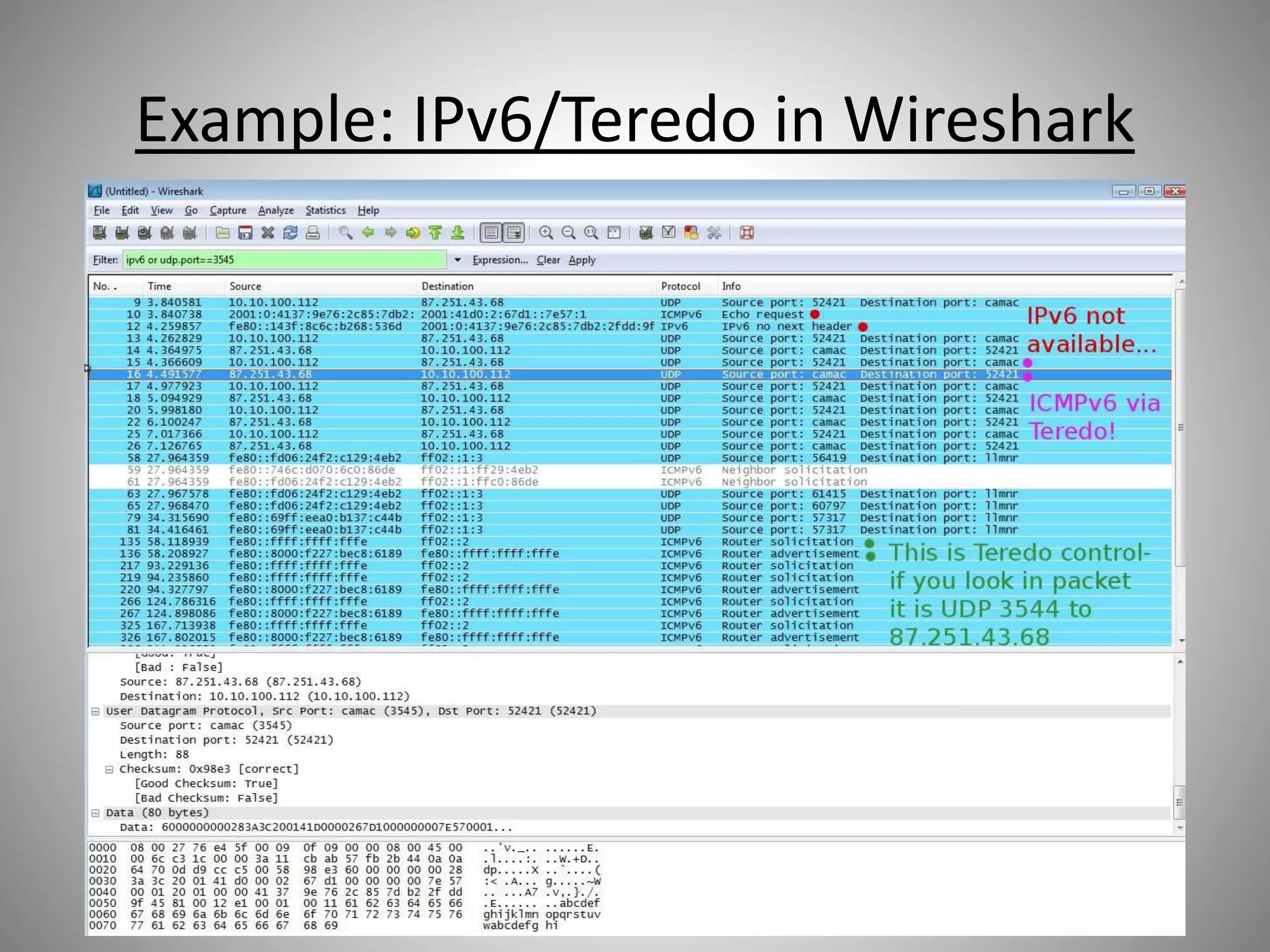Jump to the first packet

(435, 233)
